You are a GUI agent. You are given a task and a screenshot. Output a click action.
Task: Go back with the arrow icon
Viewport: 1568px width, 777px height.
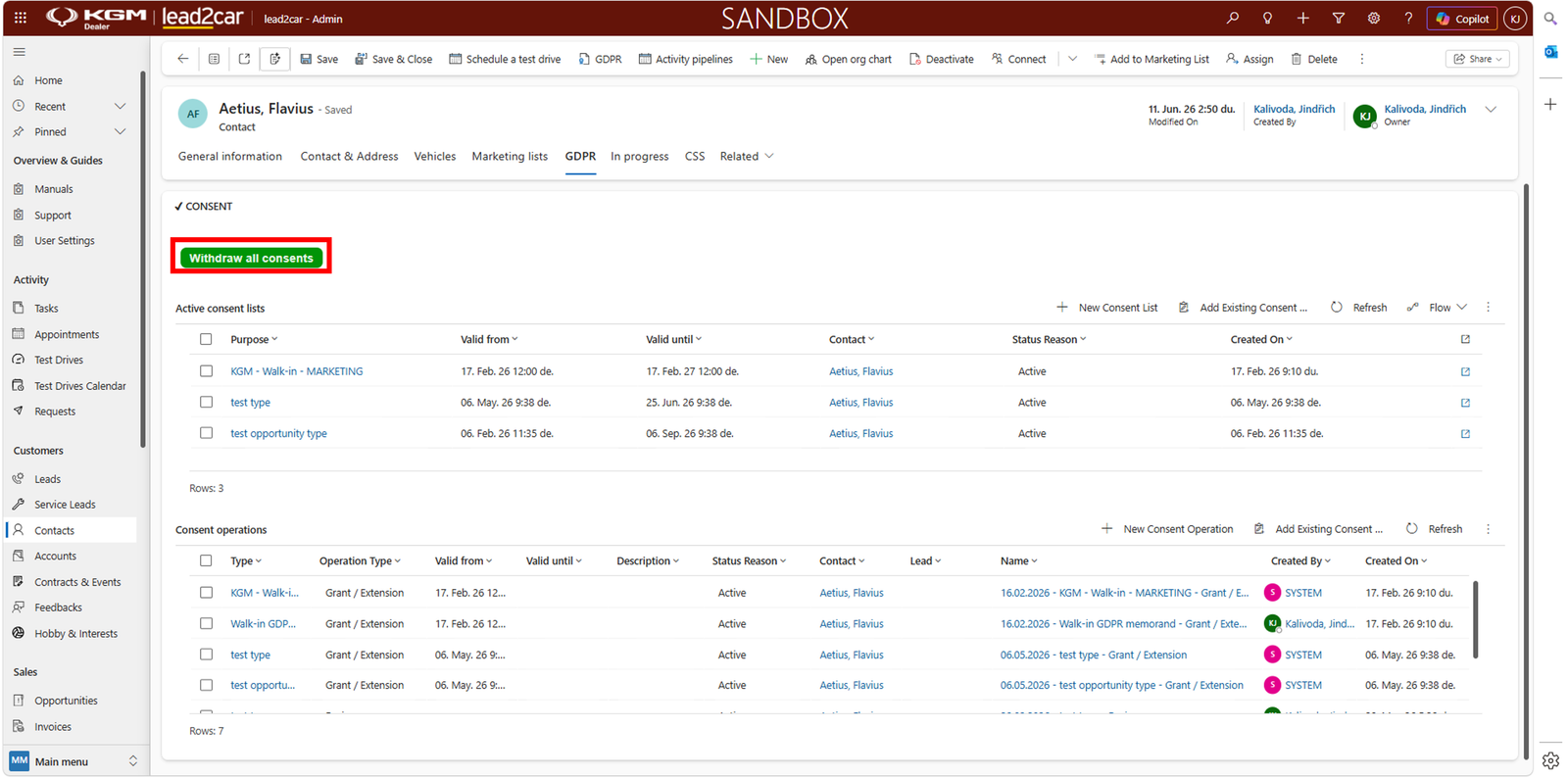coord(182,59)
